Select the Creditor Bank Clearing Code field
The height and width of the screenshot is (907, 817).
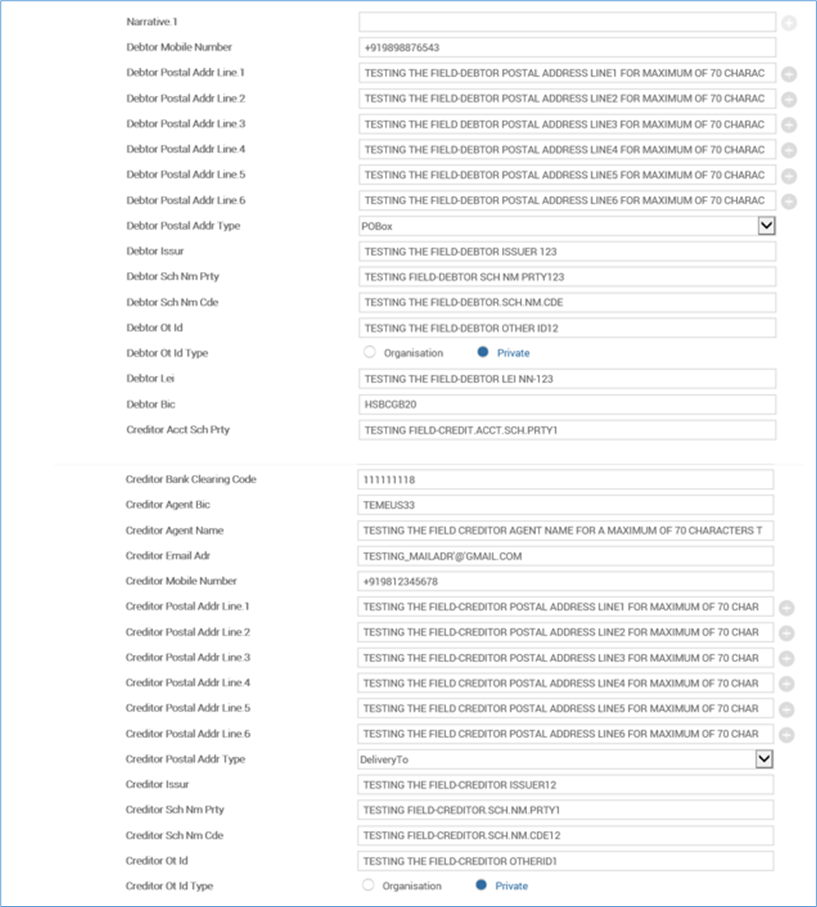[566, 480]
